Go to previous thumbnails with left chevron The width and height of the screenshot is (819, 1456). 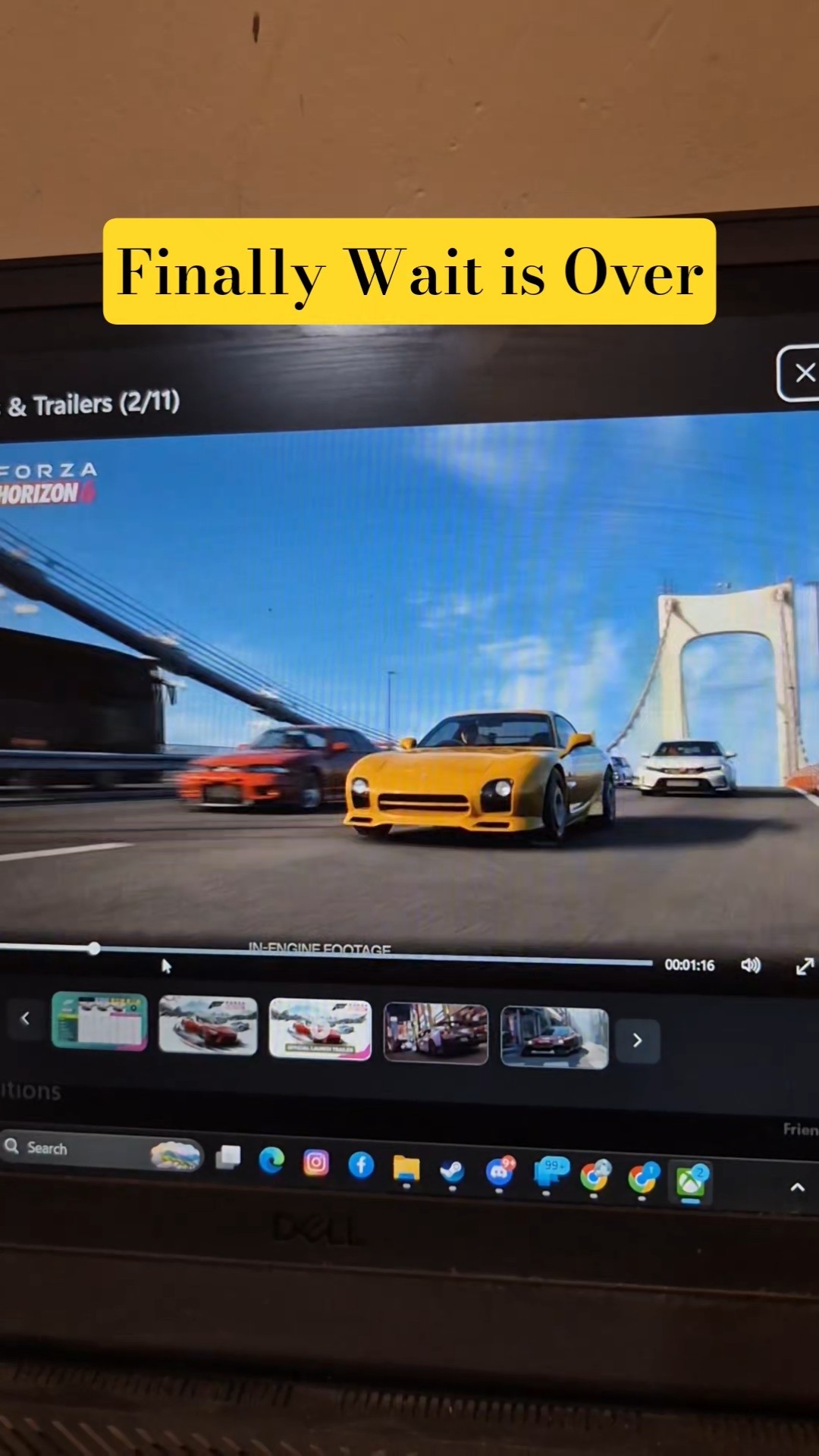point(25,1018)
